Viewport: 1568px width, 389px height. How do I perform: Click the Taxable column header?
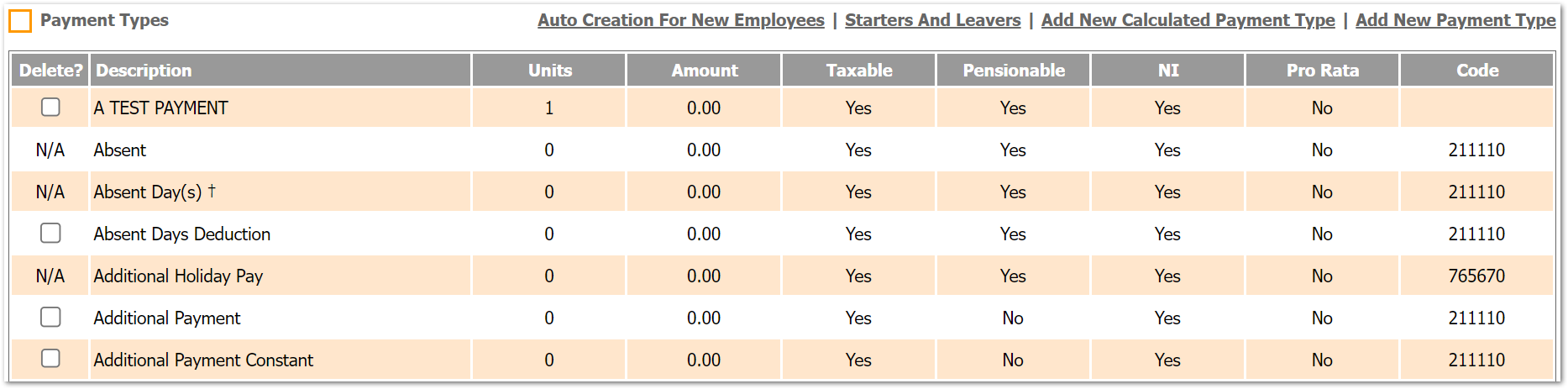click(858, 71)
